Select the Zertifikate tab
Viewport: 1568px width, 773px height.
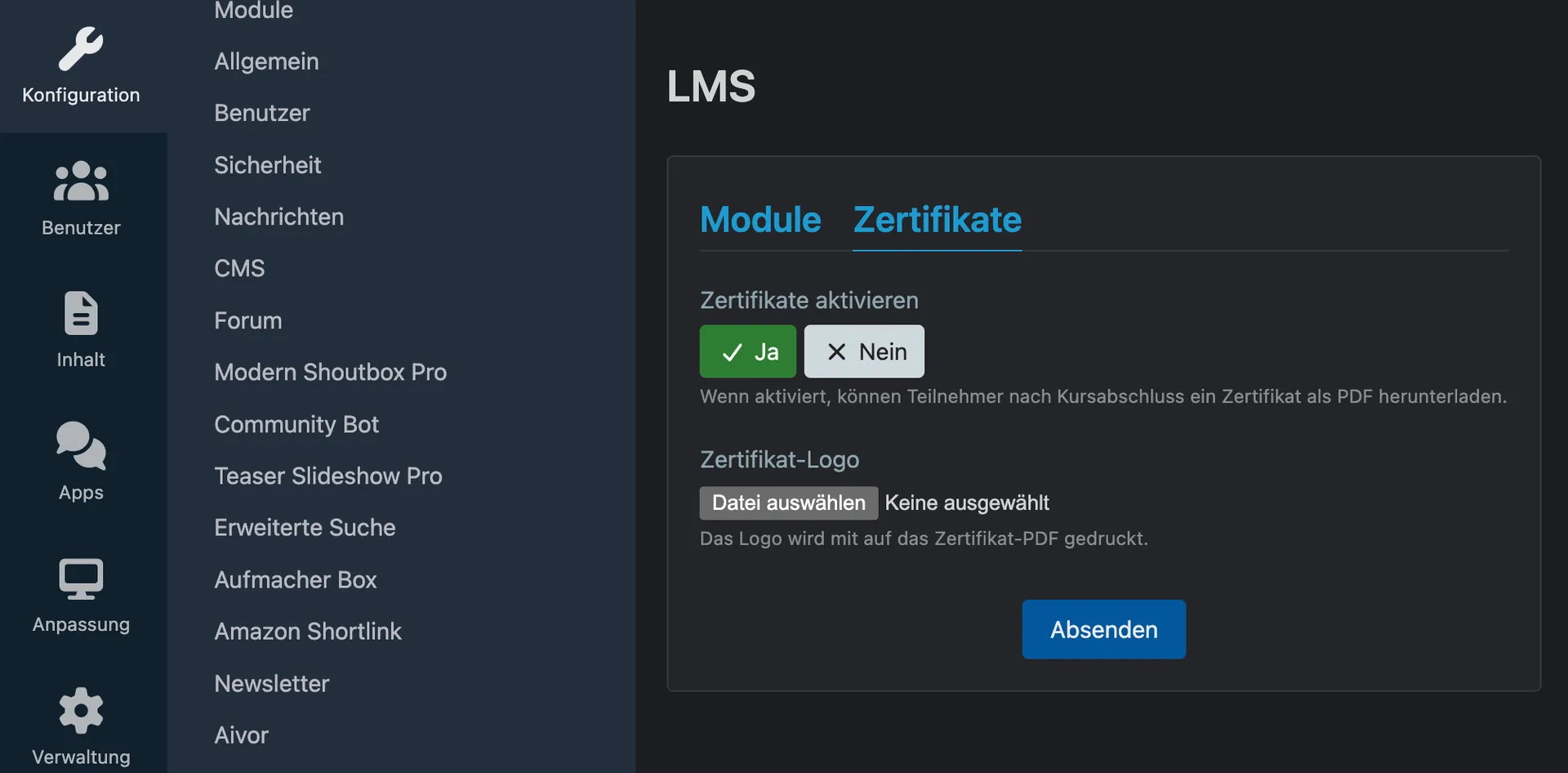(937, 220)
